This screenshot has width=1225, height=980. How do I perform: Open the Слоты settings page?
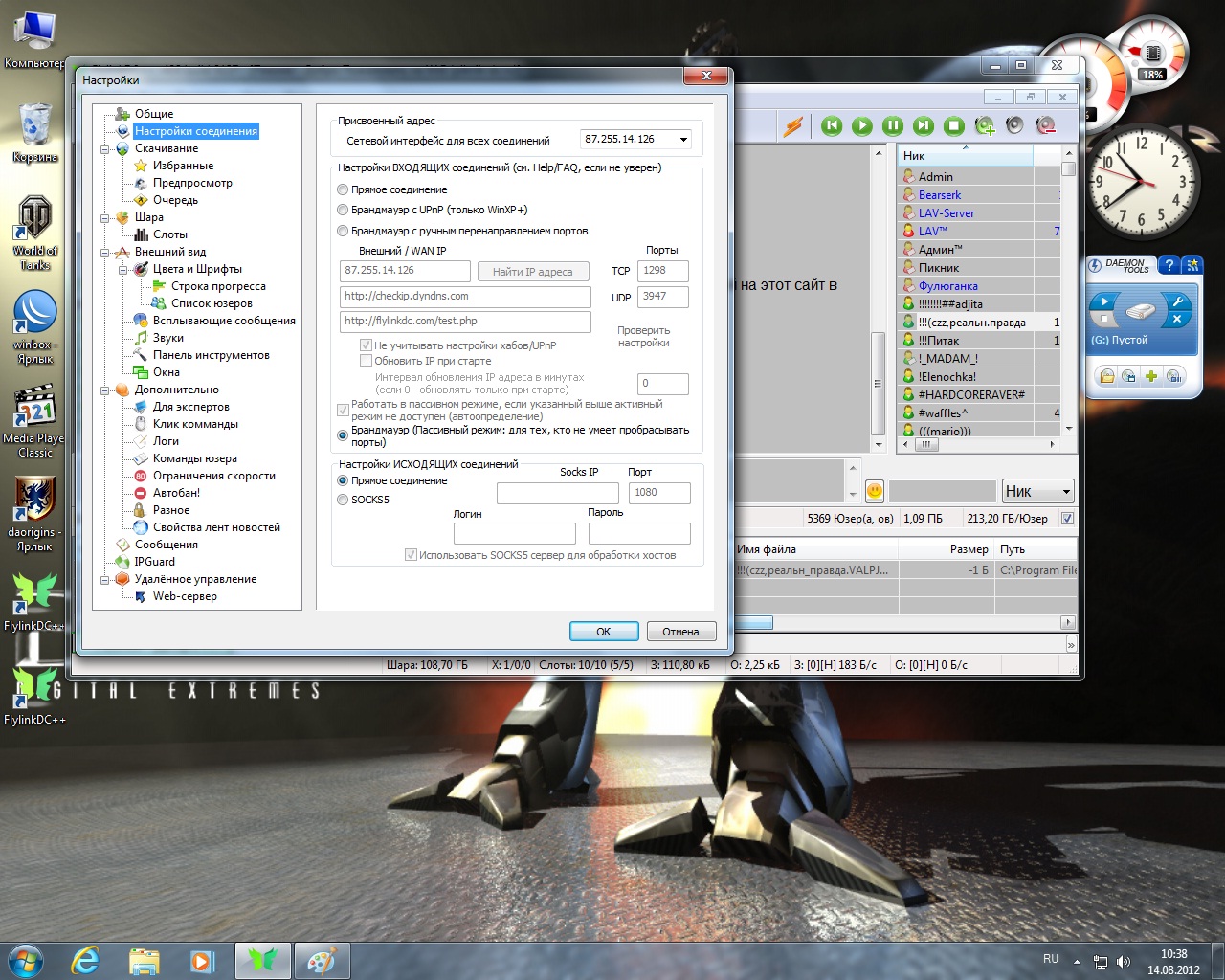pos(170,234)
